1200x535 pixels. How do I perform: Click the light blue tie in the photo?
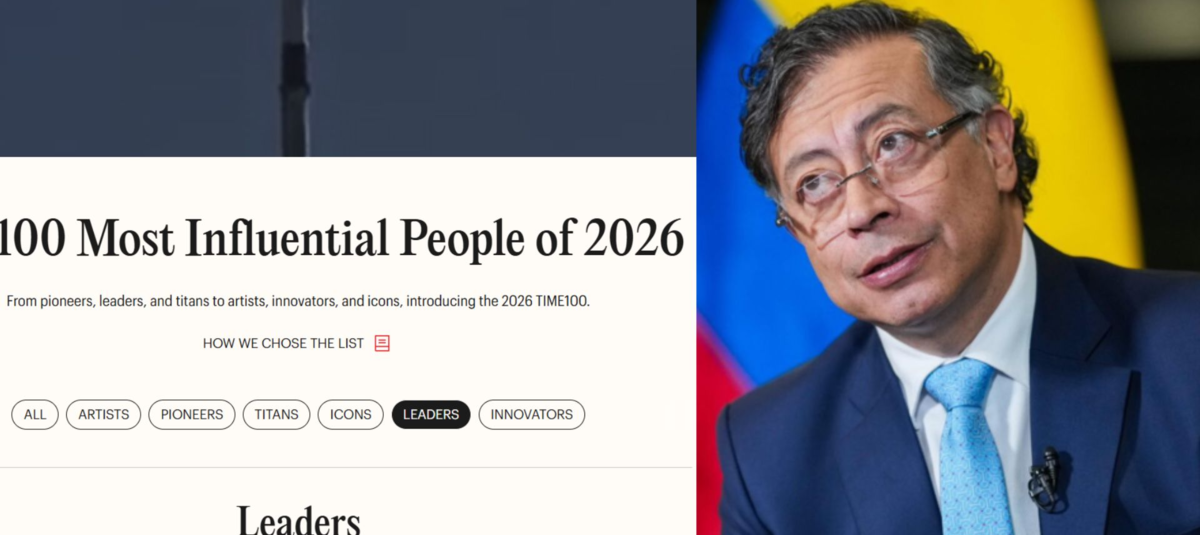tap(968, 445)
